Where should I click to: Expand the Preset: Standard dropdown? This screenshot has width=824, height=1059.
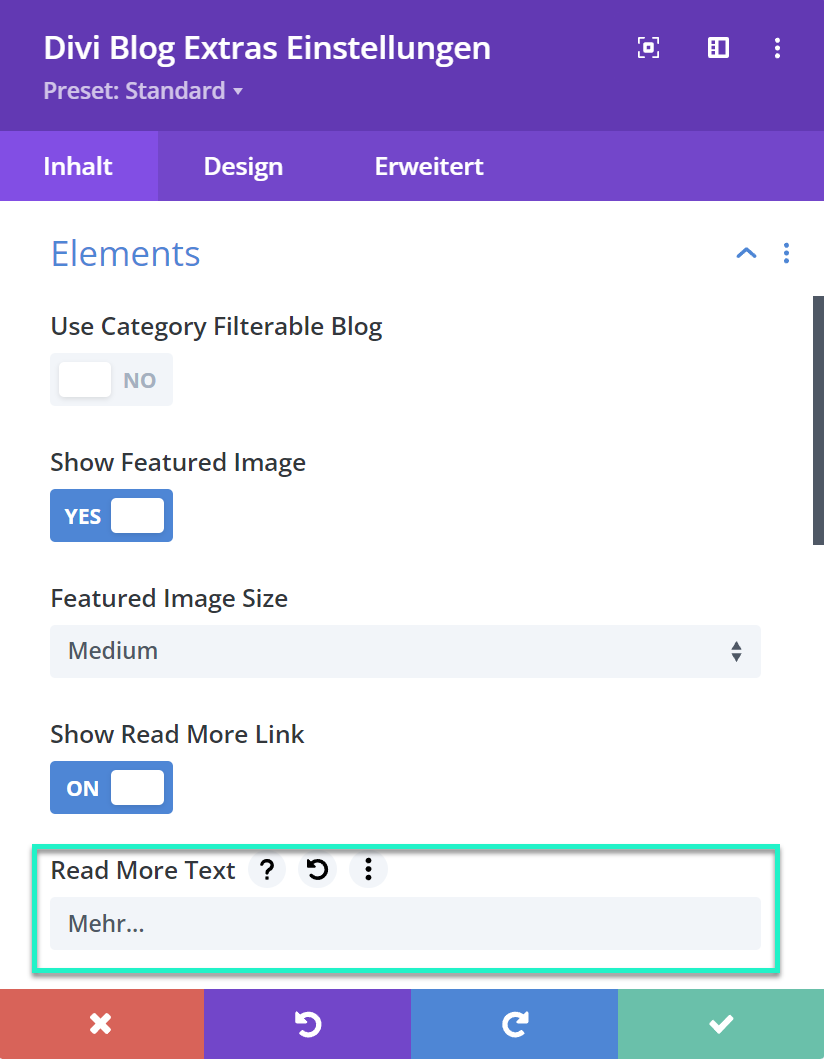pos(143,91)
